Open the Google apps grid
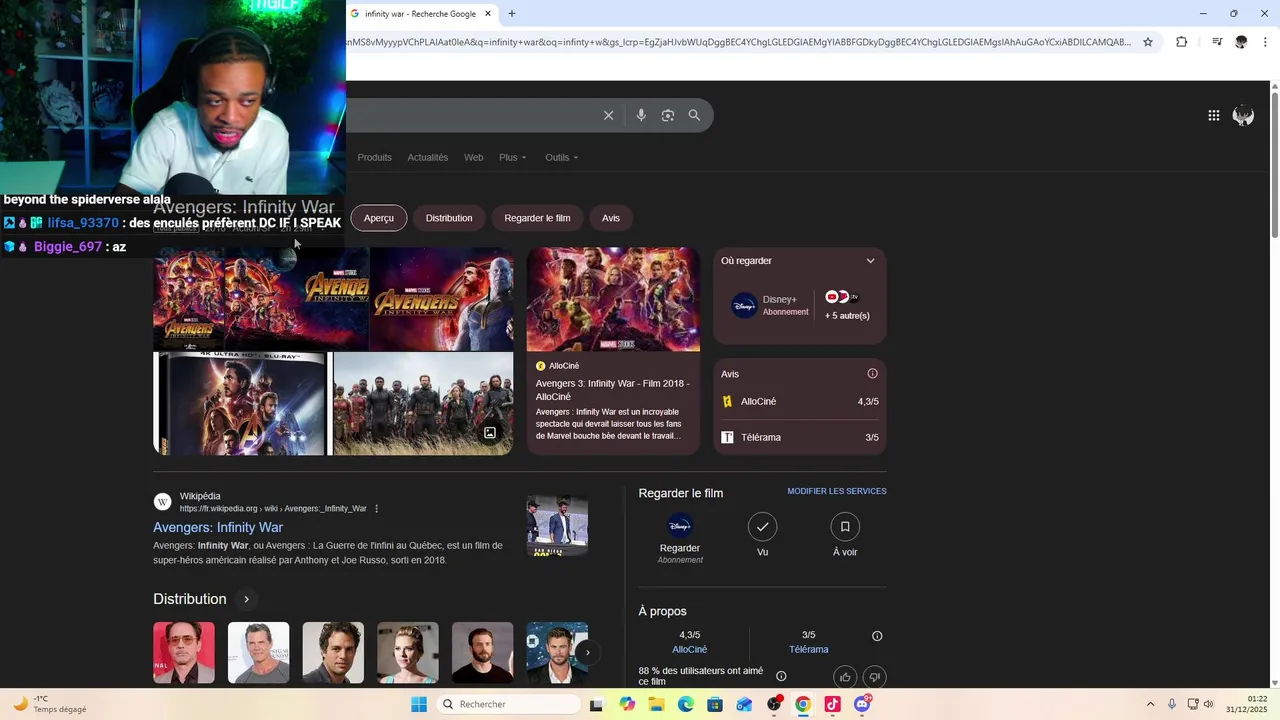 (1213, 116)
